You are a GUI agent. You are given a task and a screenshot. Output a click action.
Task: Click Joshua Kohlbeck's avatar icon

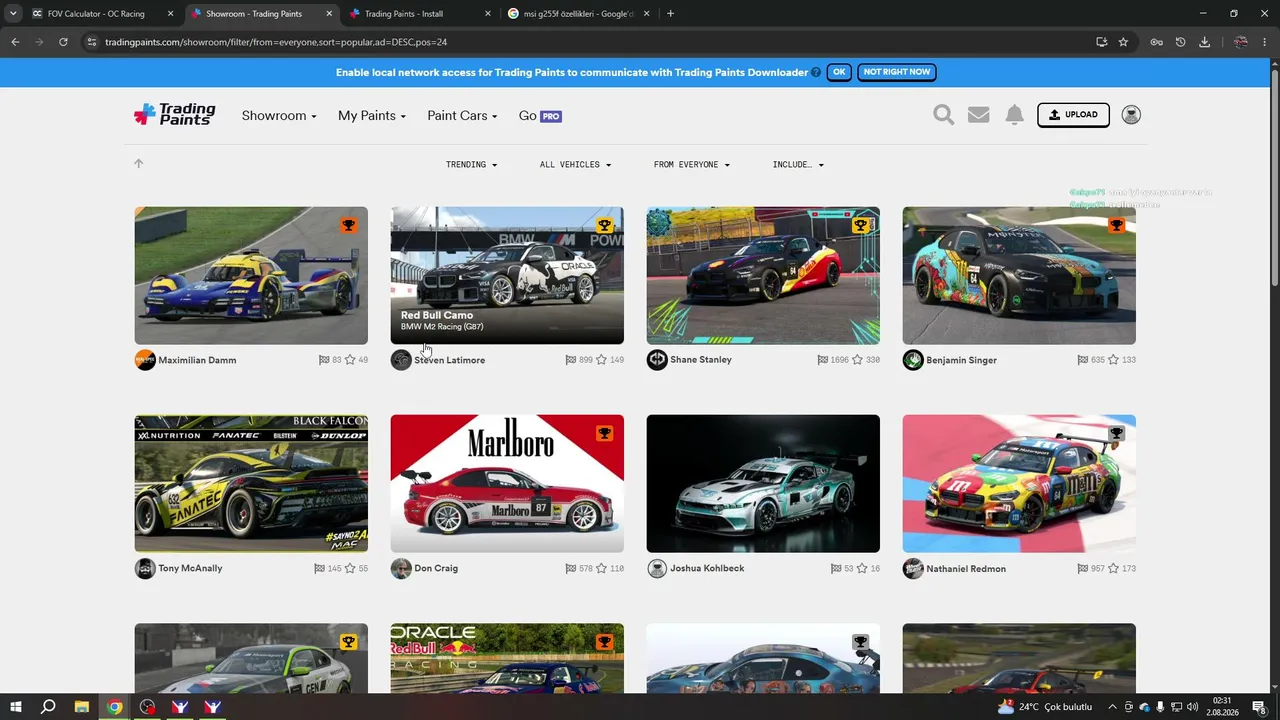[x=657, y=568]
